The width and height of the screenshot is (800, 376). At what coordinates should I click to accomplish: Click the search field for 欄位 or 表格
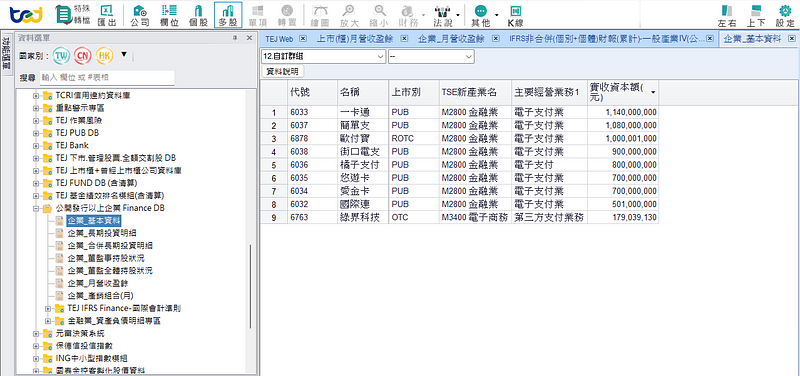coord(107,78)
